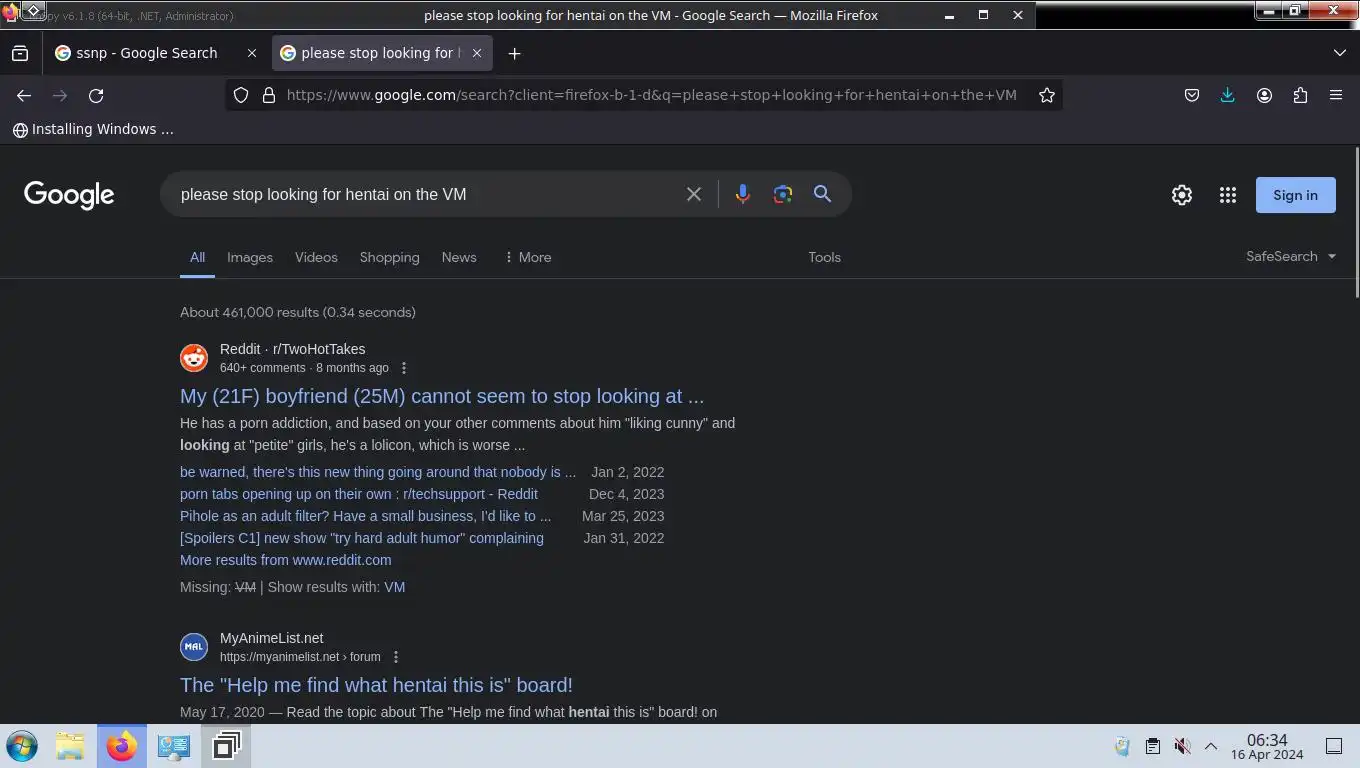Viewport: 1360px width, 768px height.
Task: Open Firefox View tab list icon
Action: click(20, 53)
